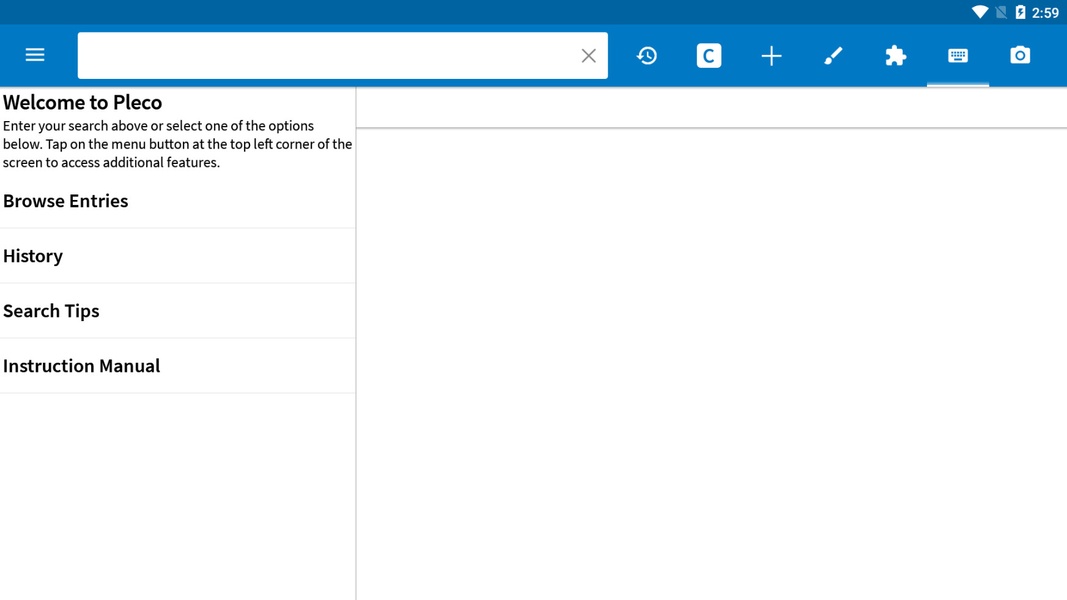The width and height of the screenshot is (1067, 600).
Task: Clear the search field with the X
Action: point(589,56)
